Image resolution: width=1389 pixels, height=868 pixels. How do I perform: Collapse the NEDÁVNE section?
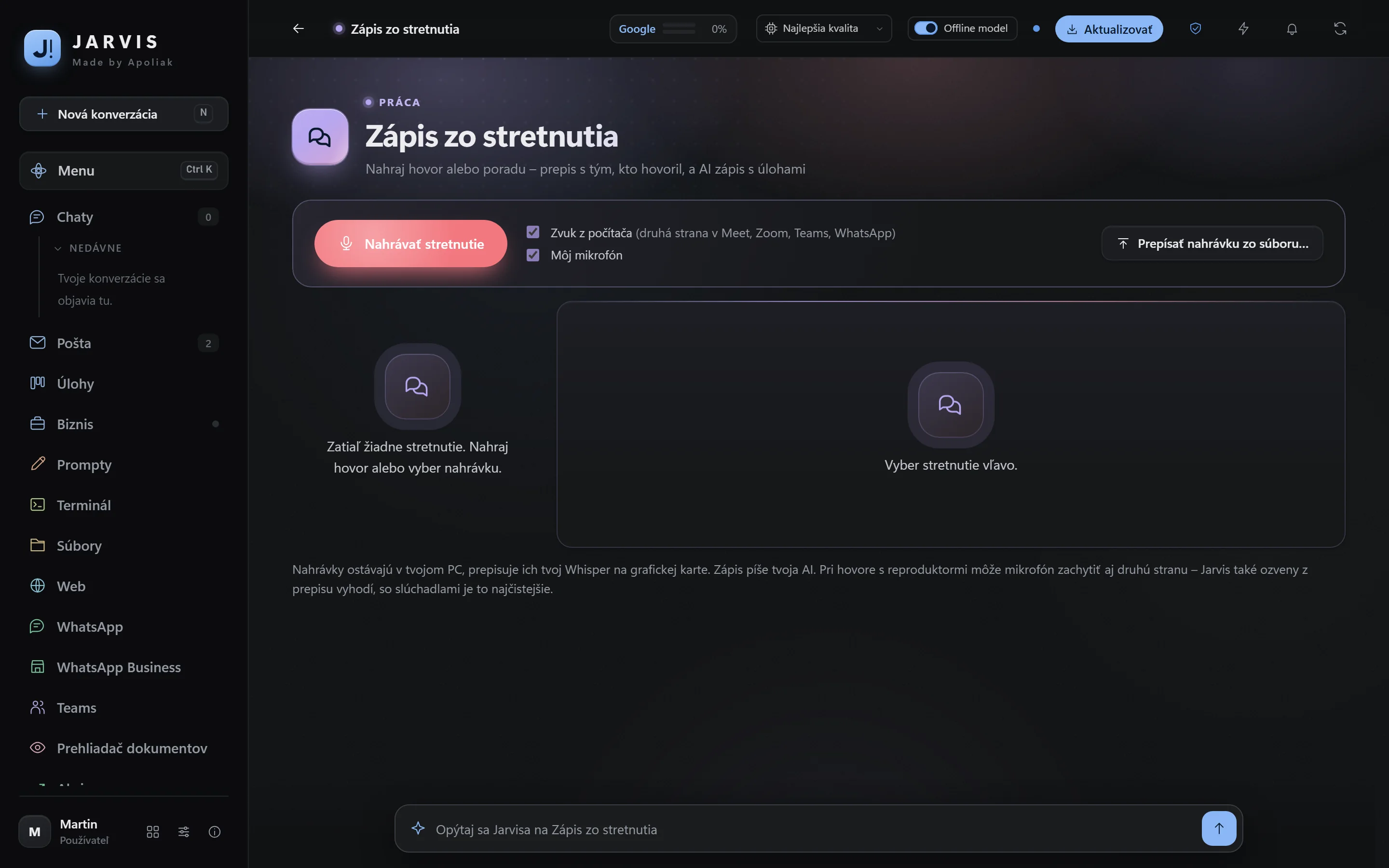(x=89, y=248)
